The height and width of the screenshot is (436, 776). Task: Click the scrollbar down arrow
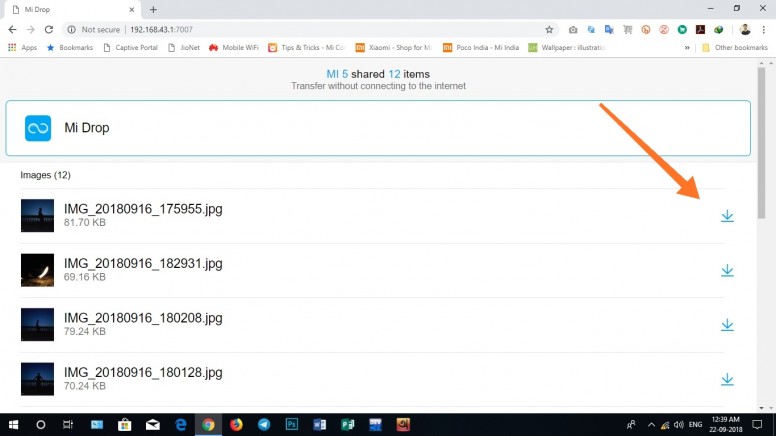[761, 408]
